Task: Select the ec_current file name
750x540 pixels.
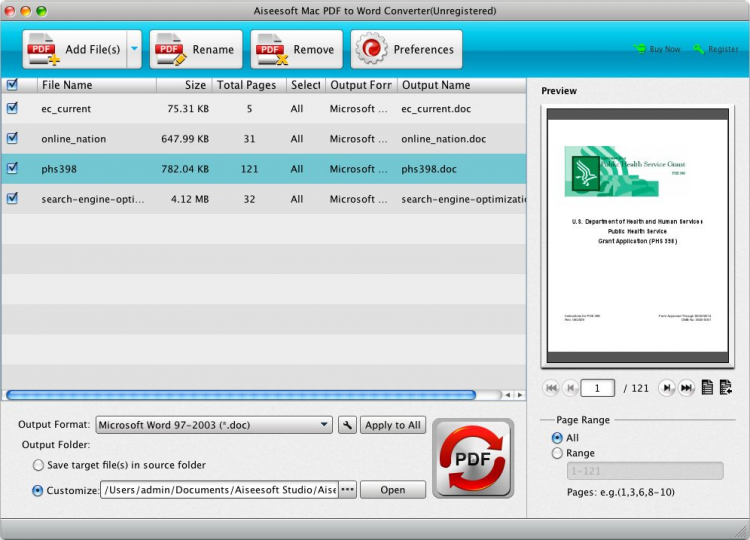Action: pyautogui.click(x=66, y=109)
